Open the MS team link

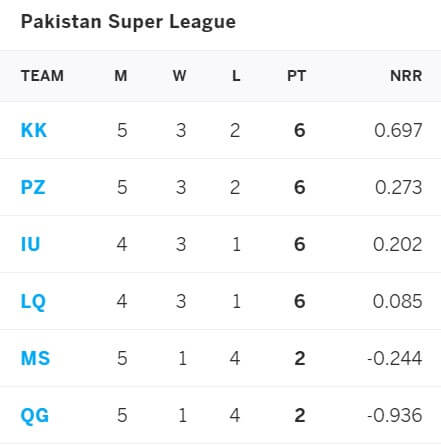pos(35,358)
